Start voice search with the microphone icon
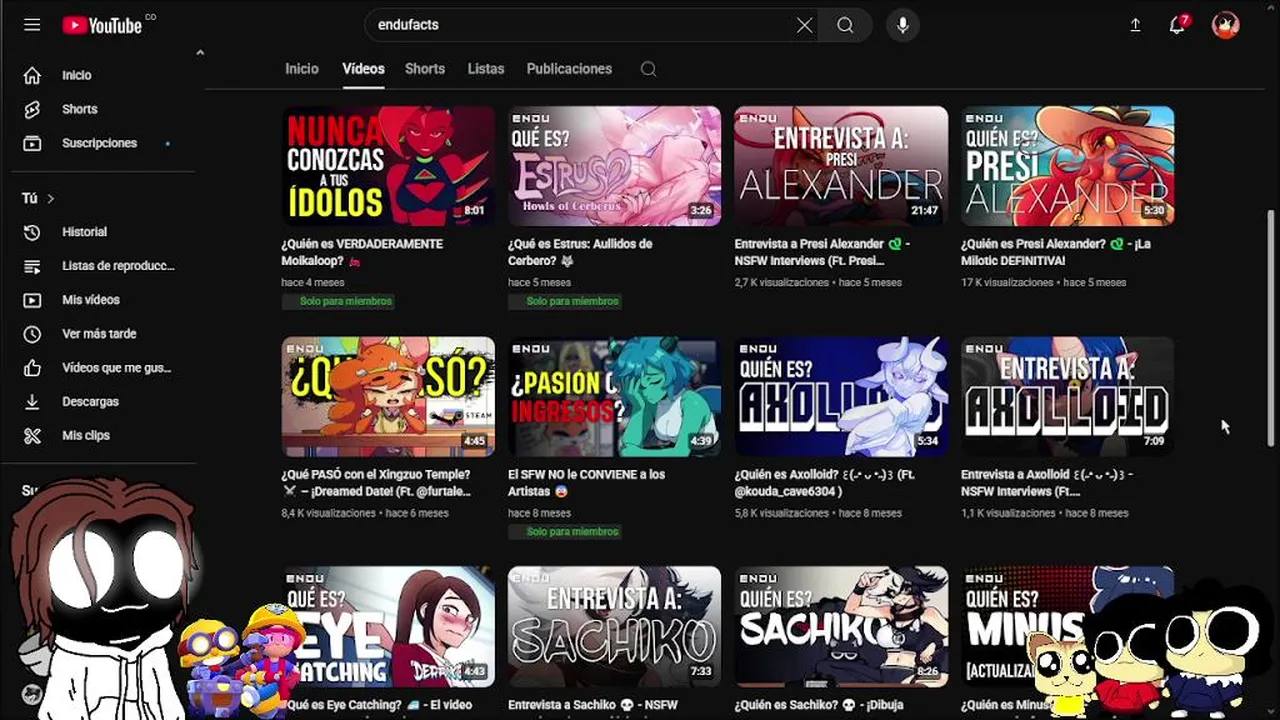Viewport: 1280px width, 720px height. [903, 25]
